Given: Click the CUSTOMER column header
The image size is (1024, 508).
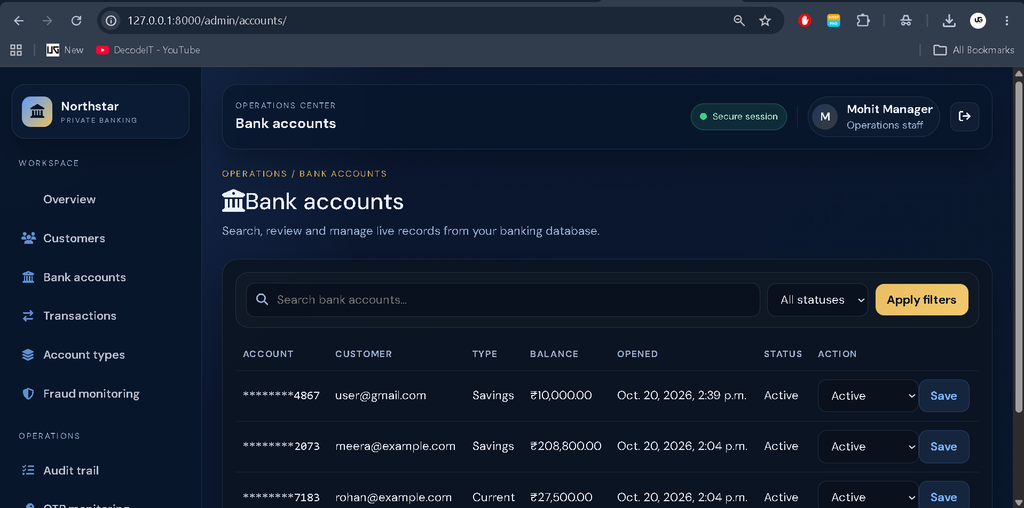Looking at the screenshot, I should coord(364,354).
